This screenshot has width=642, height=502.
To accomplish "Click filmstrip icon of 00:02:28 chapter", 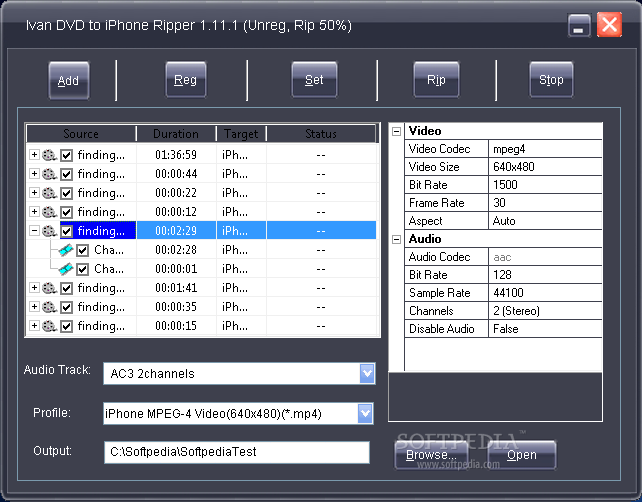I will point(66,250).
